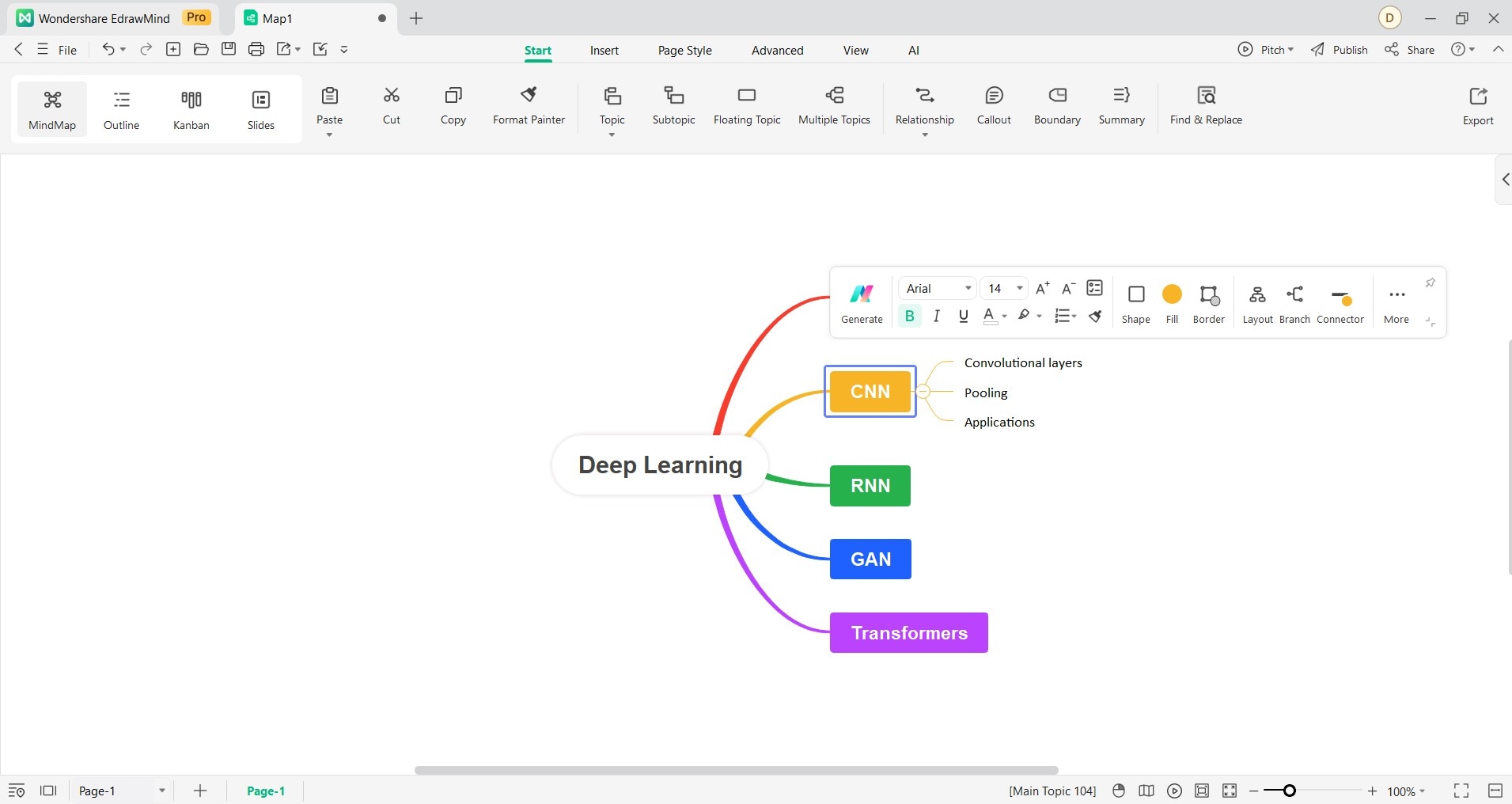1512x804 pixels.
Task: Switch to Outline view mode
Action: click(x=121, y=109)
